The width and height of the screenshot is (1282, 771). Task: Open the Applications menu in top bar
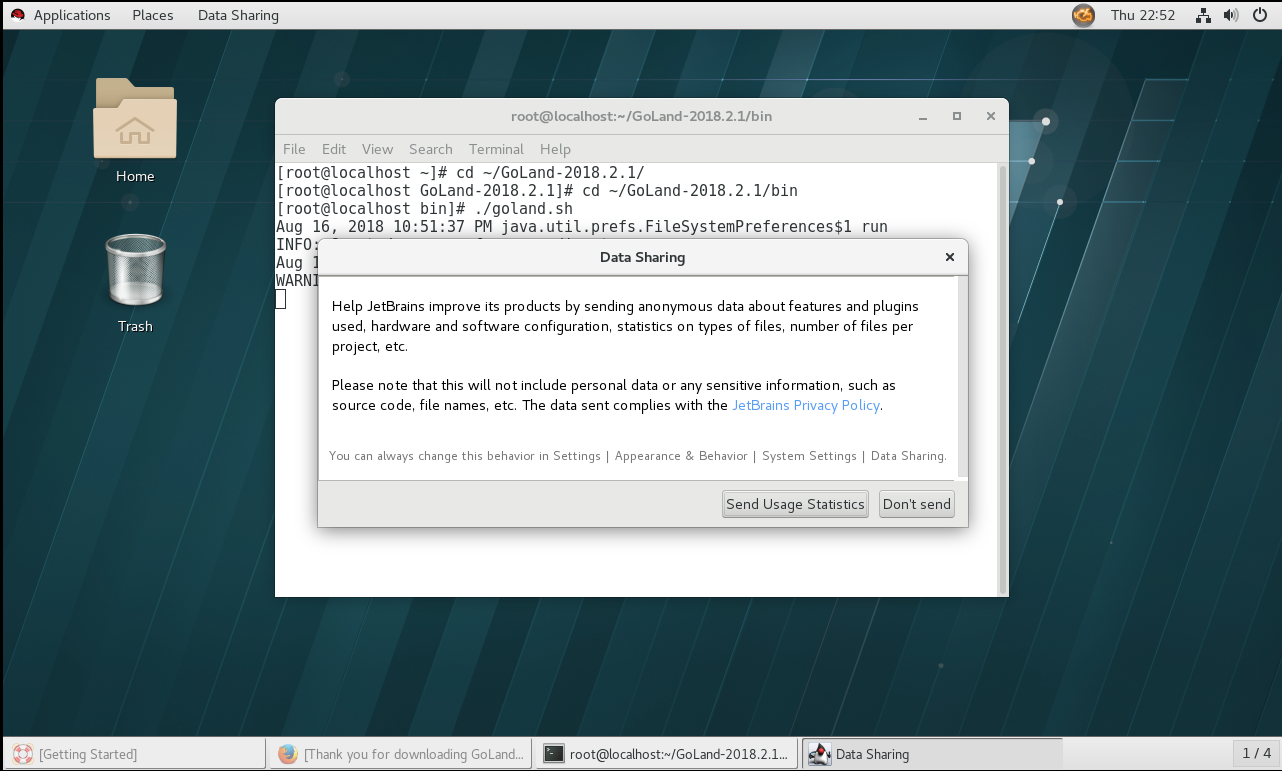click(72, 15)
